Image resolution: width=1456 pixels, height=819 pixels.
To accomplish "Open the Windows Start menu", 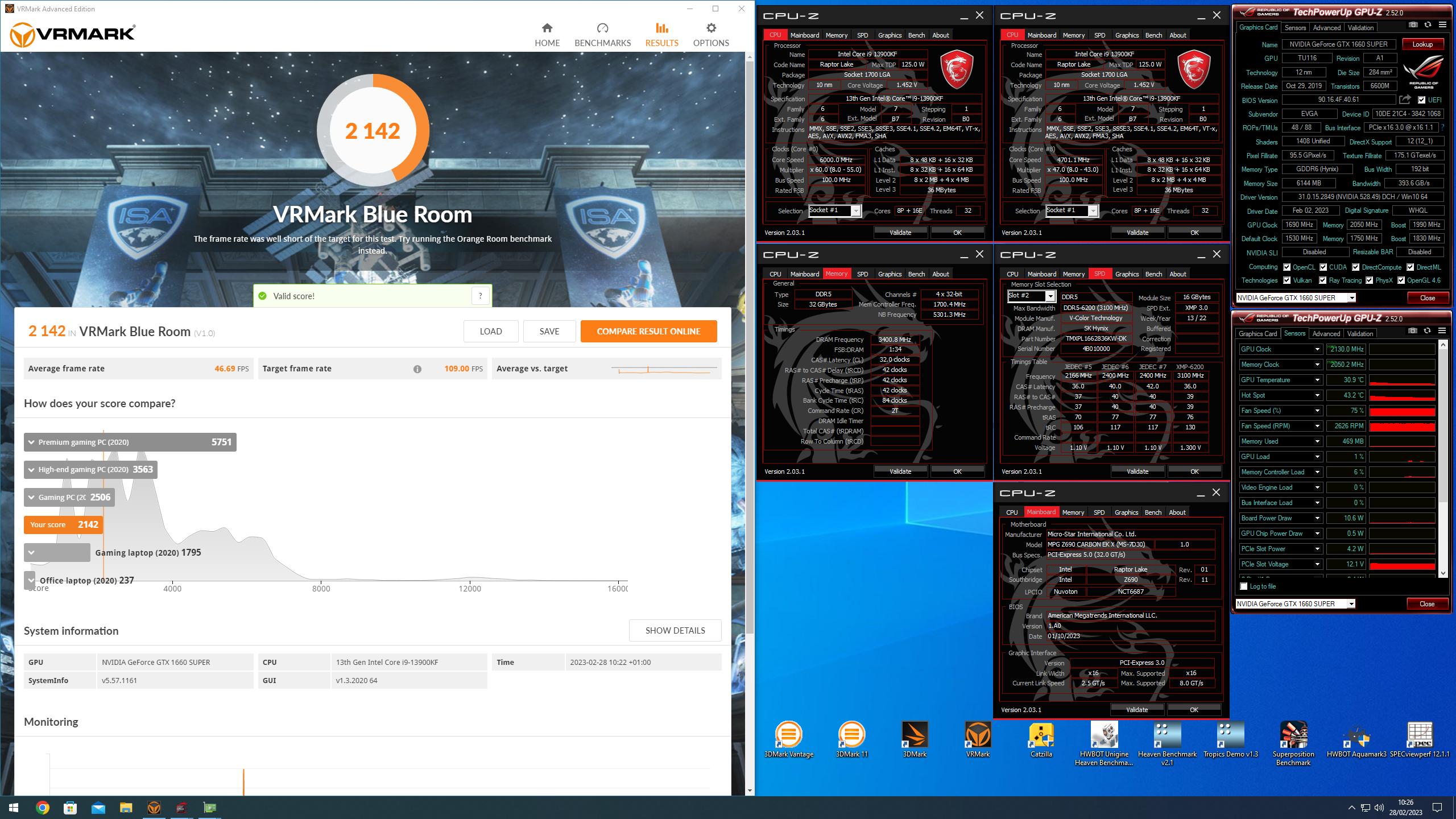I will click(x=14, y=808).
